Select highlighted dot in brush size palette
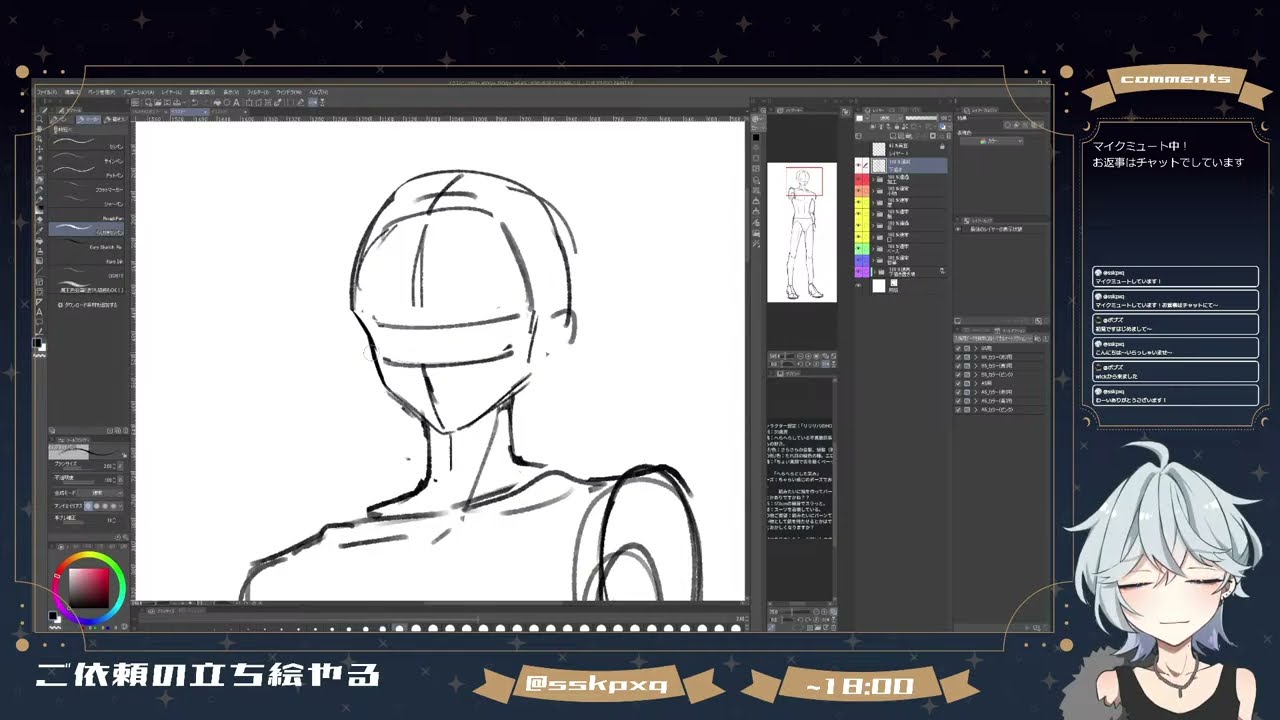This screenshot has height=720, width=1280. (398, 628)
